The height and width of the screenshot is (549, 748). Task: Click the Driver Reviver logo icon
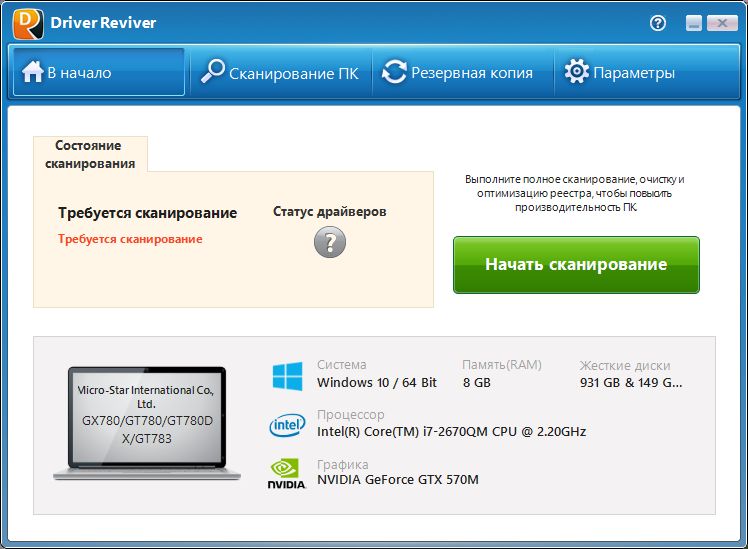[x=28, y=23]
